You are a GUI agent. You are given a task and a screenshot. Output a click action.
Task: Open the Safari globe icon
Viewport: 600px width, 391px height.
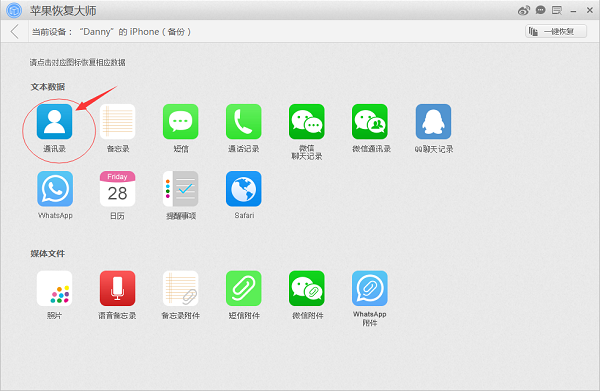pos(244,189)
